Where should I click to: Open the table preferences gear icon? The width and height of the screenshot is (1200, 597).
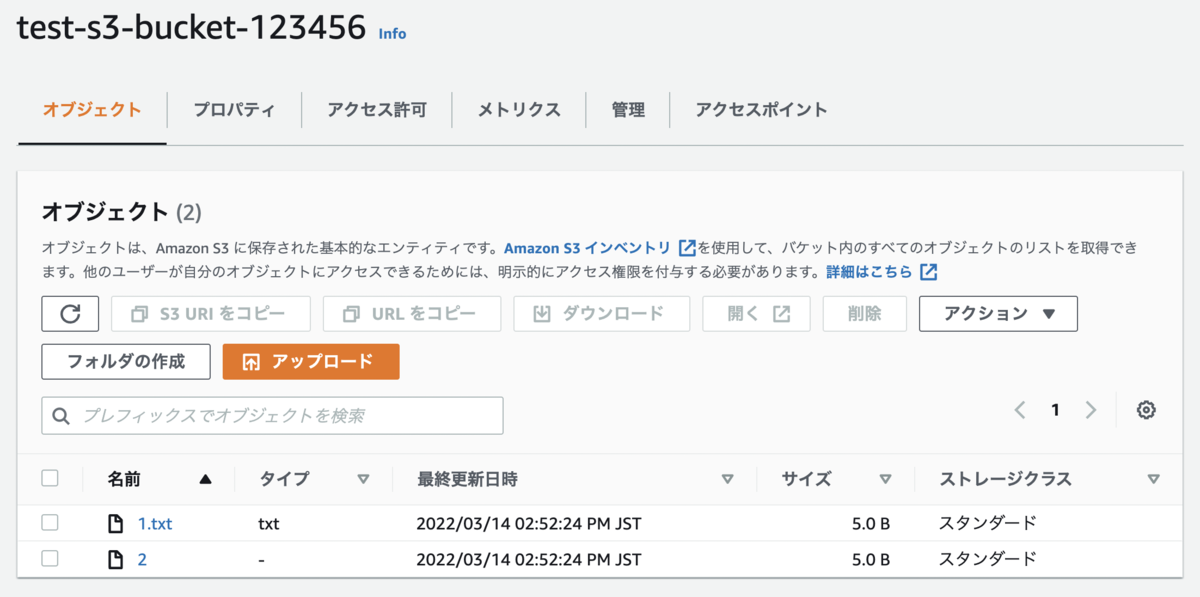pos(1146,410)
